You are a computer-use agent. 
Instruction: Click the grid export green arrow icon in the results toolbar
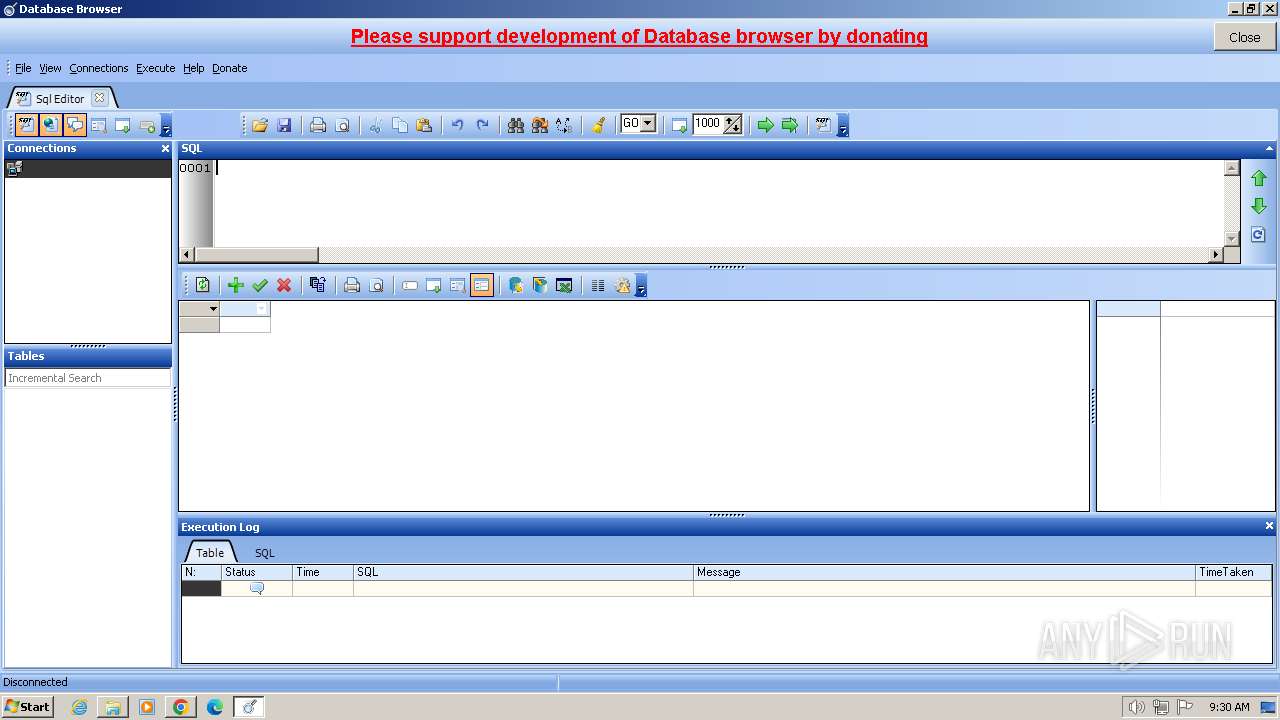434,285
